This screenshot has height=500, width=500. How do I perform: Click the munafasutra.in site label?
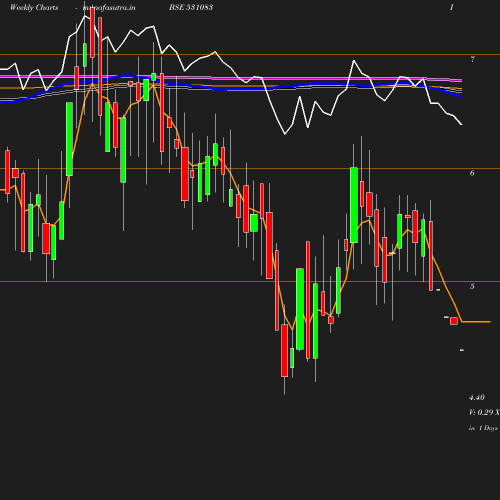(x=109, y=7)
